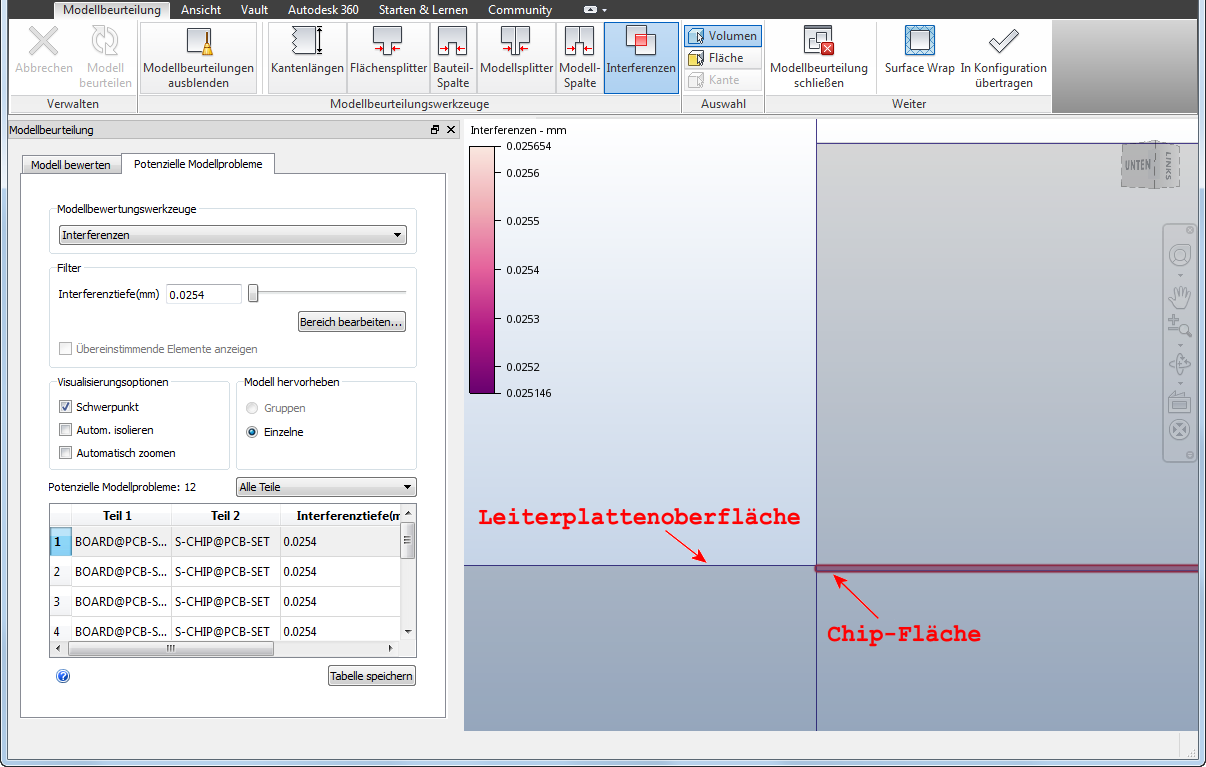The image size is (1206, 767).
Task: Click the Look At view icon
Action: [x=1180, y=401]
